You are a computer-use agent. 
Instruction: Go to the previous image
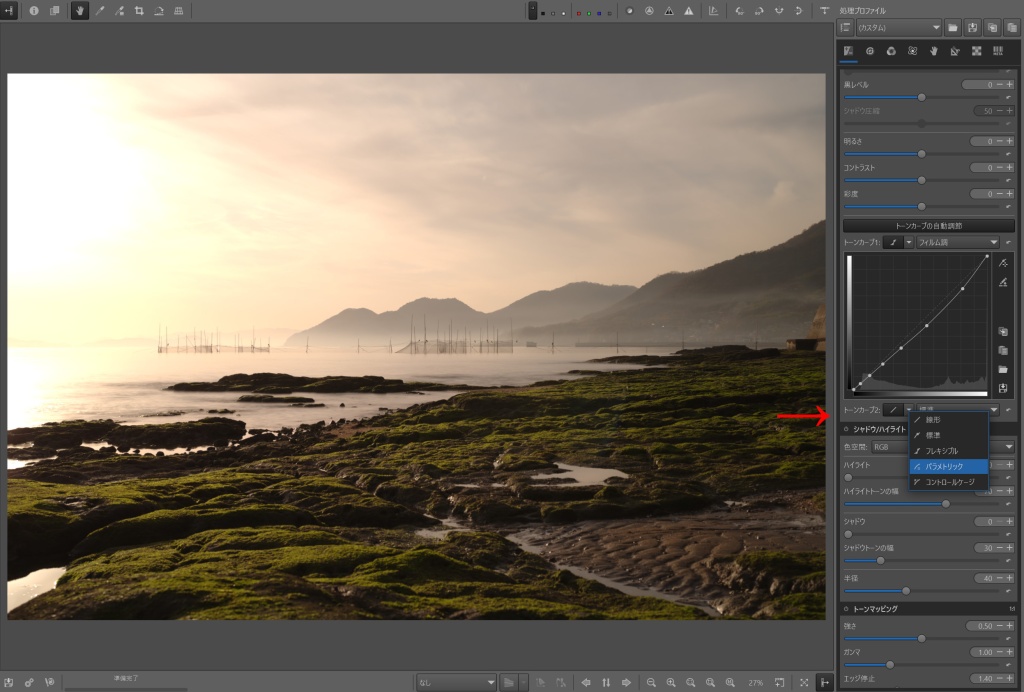586,682
